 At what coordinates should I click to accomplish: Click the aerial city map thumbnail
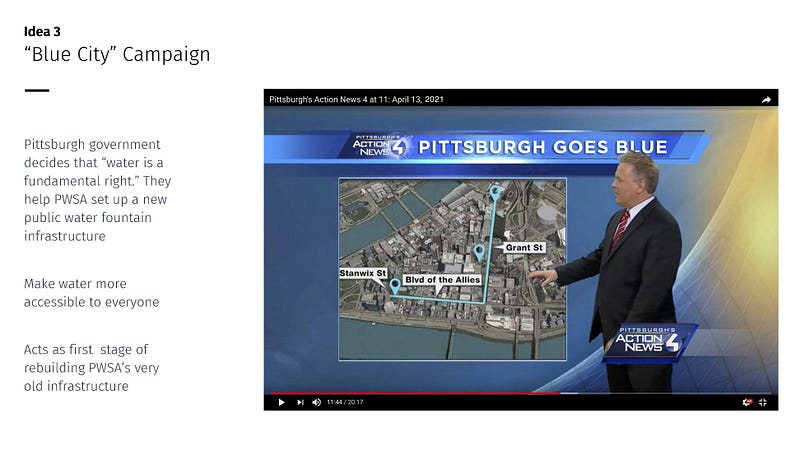tap(453, 269)
